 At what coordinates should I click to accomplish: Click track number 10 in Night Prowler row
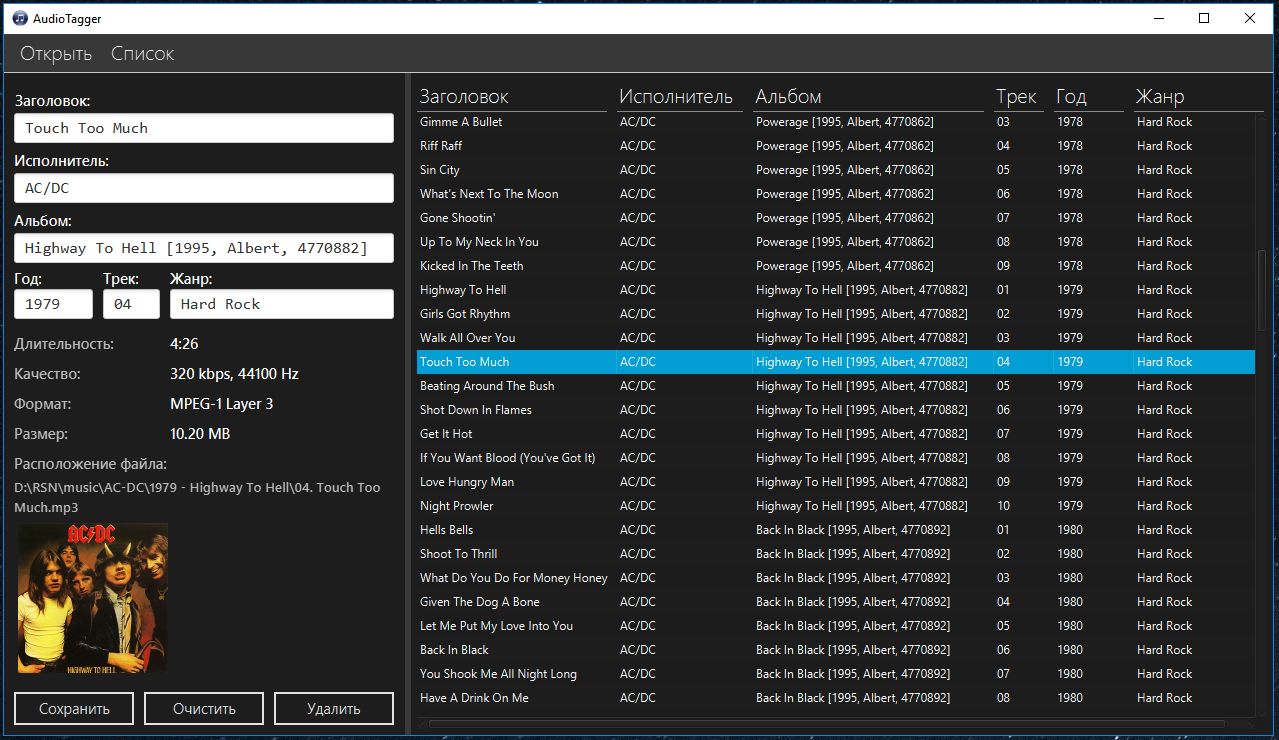(x=1004, y=506)
